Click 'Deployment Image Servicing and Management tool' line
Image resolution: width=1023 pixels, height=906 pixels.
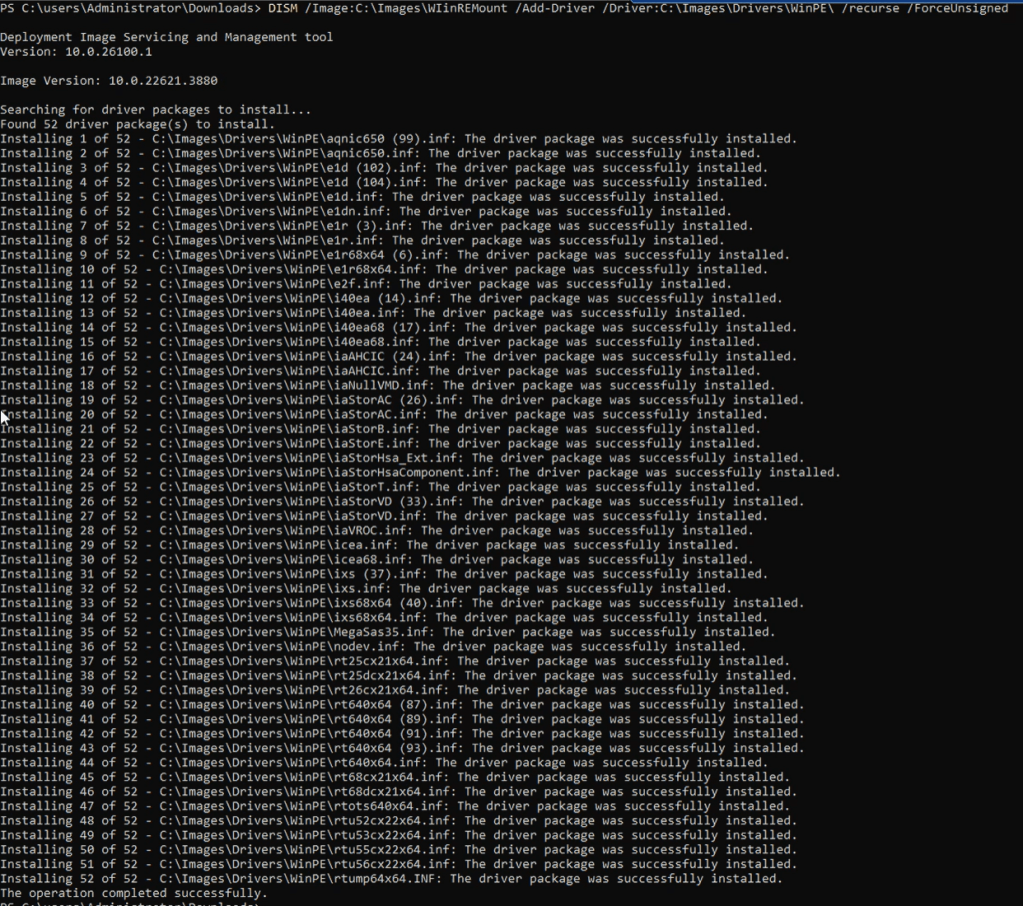point(167,37)
